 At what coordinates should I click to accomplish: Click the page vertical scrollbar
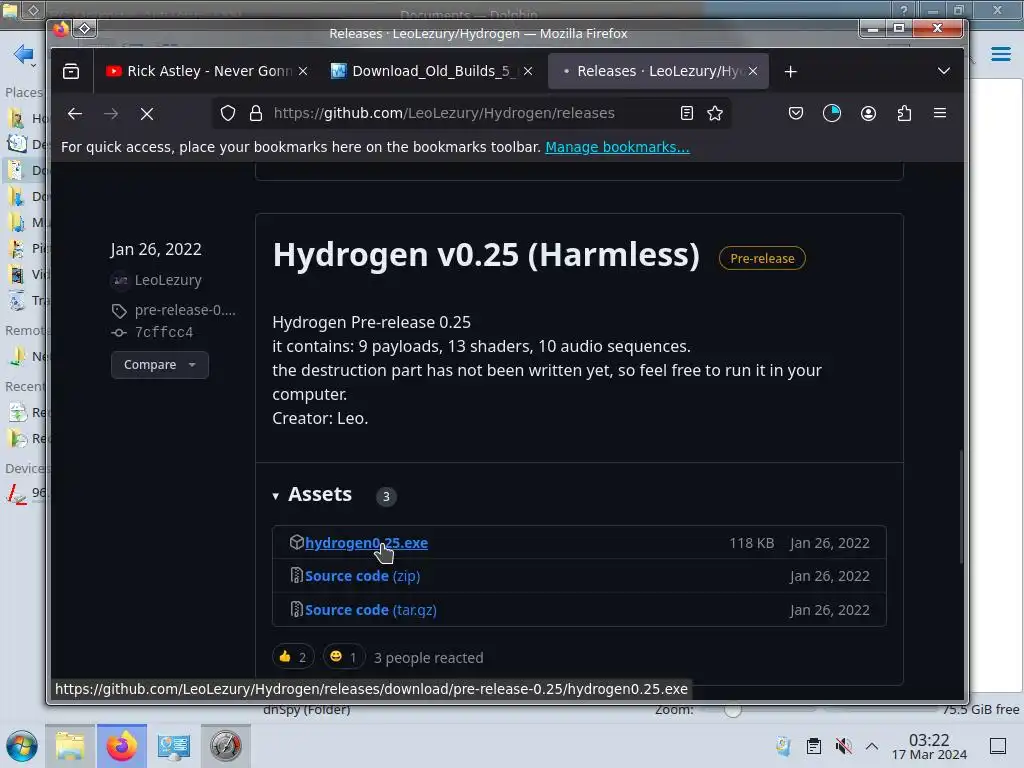[961, 506]
